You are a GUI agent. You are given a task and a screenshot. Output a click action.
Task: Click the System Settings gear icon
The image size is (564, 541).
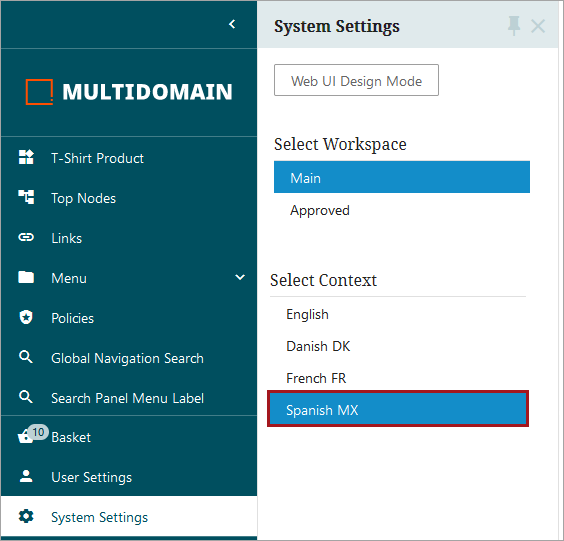point(26,516)
